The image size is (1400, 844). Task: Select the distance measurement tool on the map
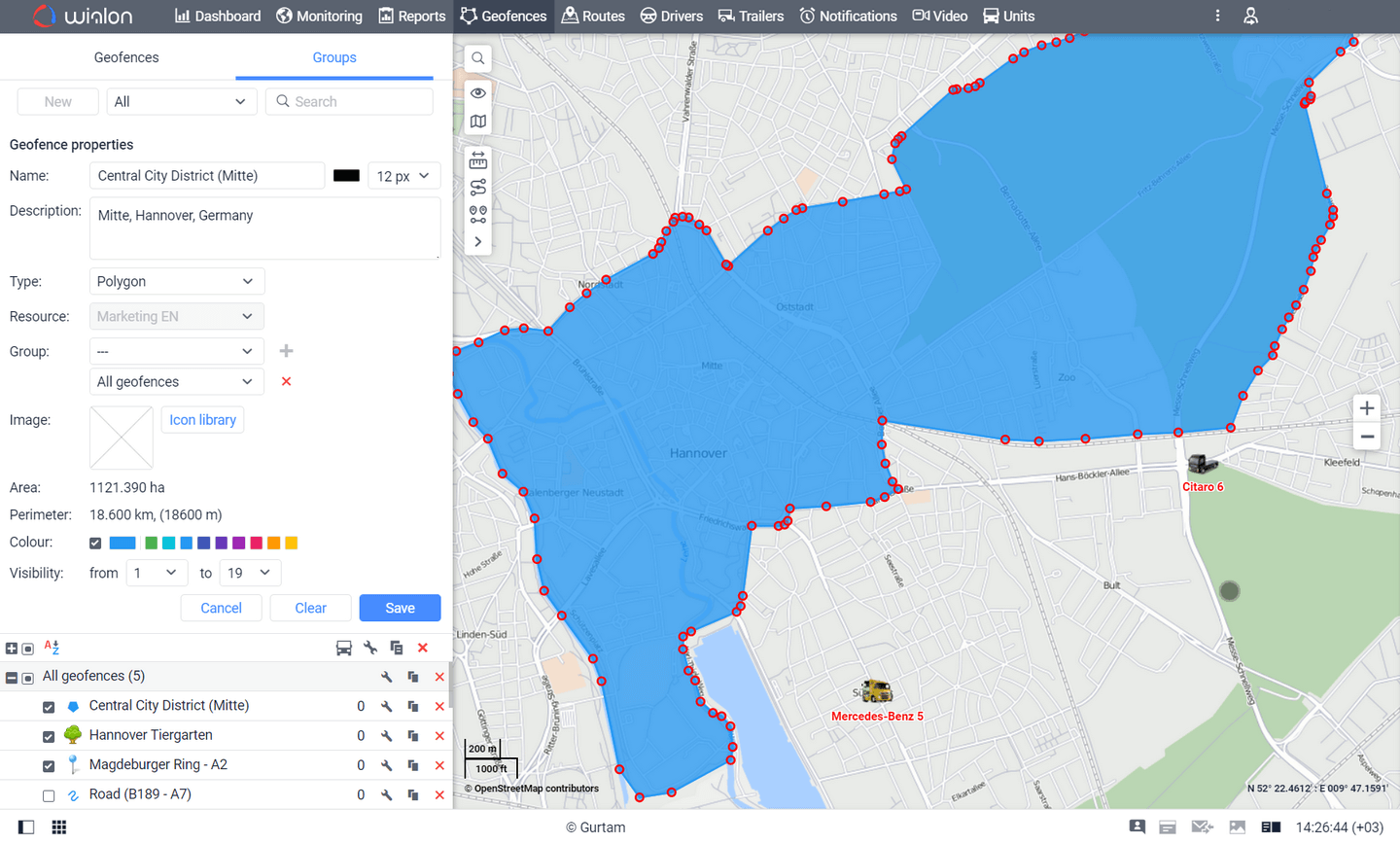coord(477,158)
